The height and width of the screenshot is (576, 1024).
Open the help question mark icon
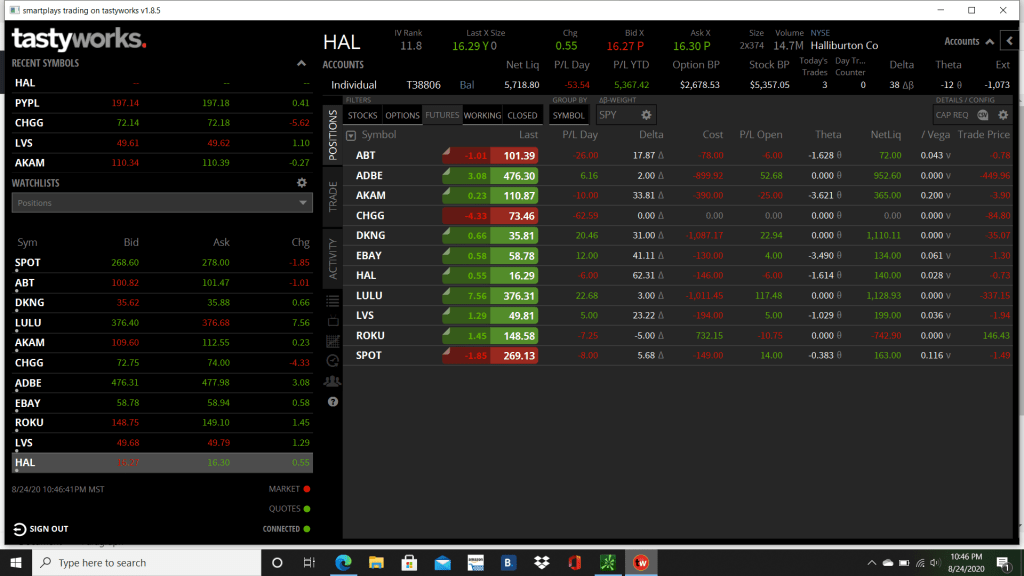[x=333, y=401]
